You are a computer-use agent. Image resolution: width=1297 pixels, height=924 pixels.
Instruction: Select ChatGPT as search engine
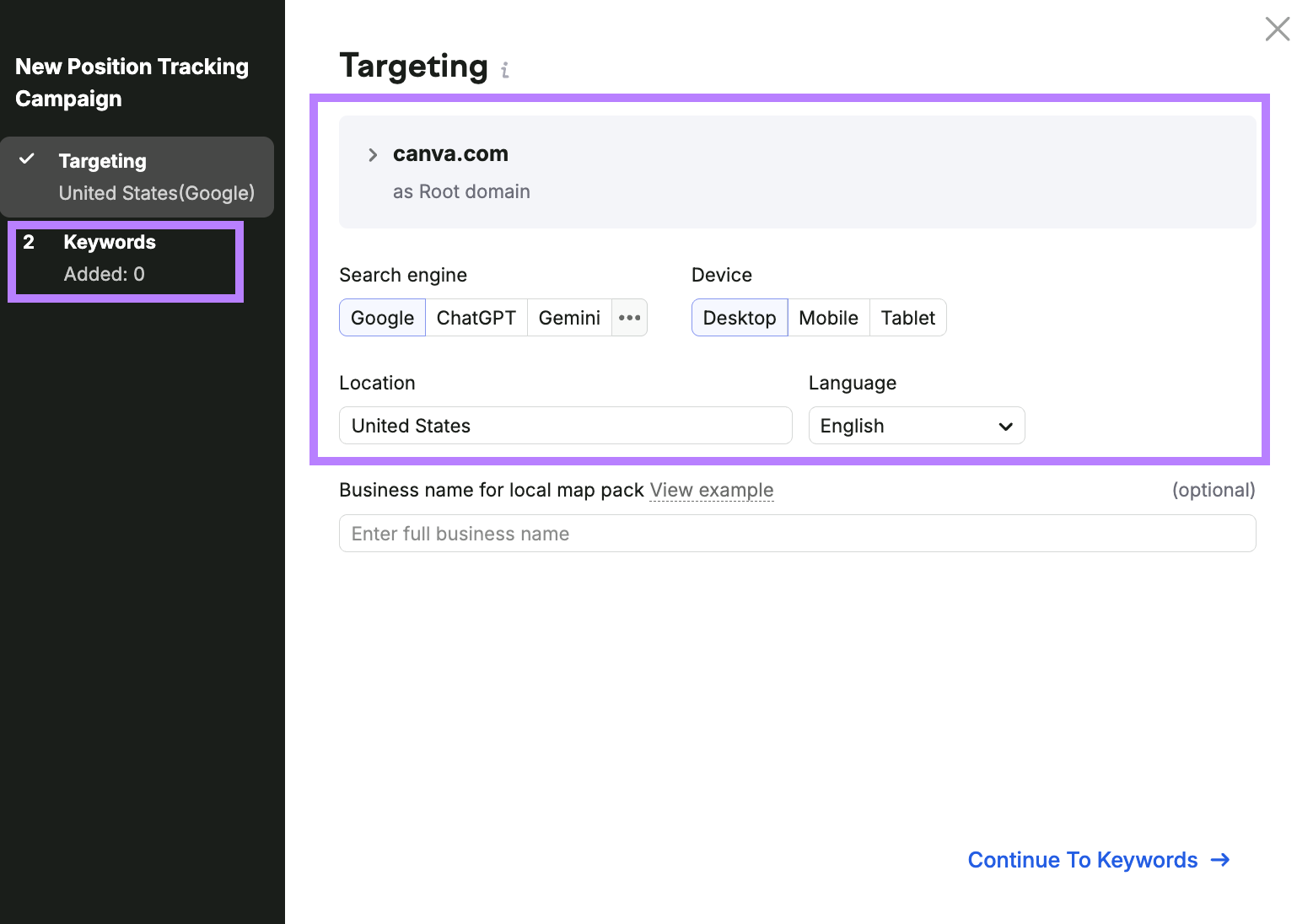(x=476, y=318)
